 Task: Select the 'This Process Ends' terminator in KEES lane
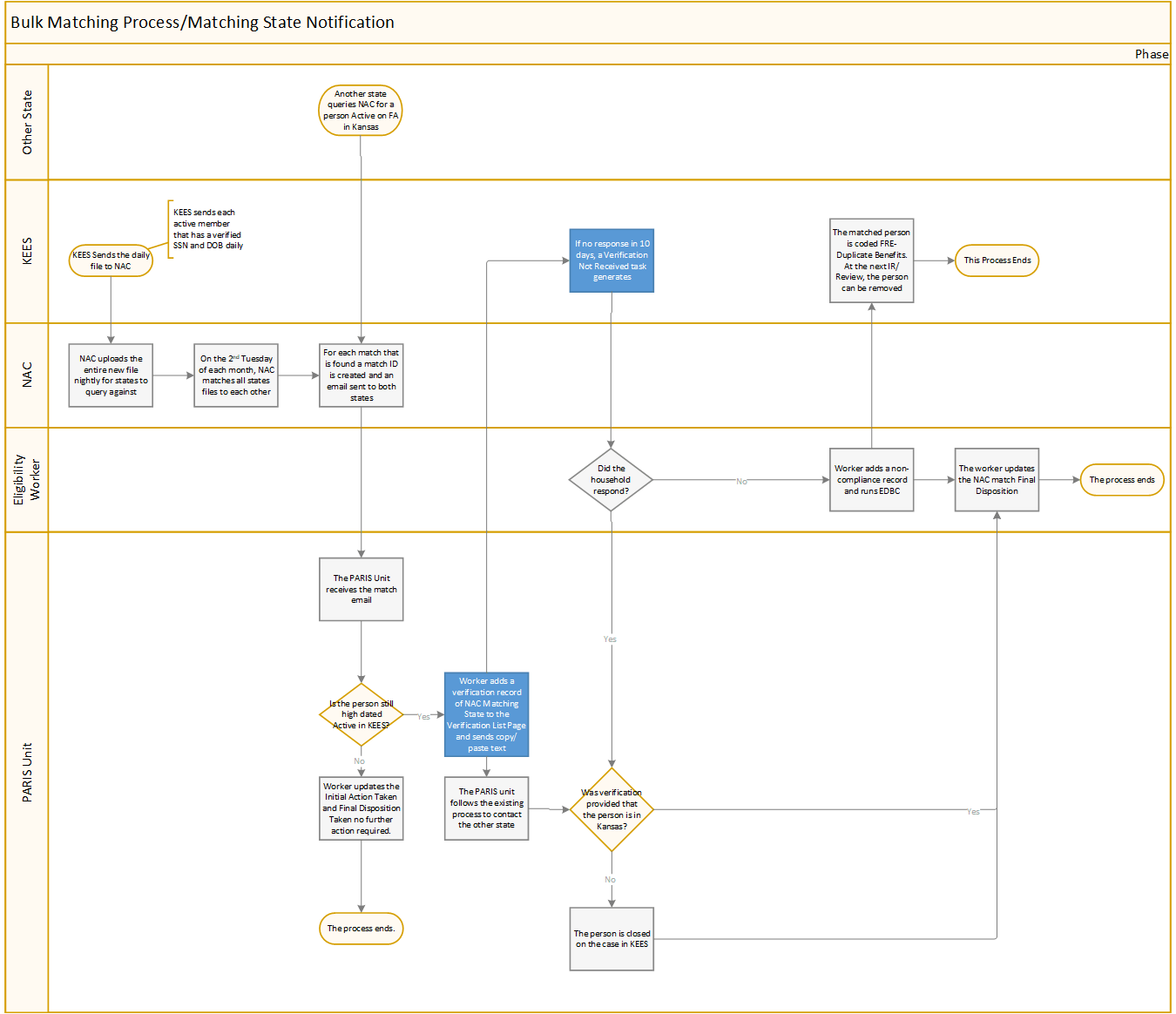click(997, 260)
